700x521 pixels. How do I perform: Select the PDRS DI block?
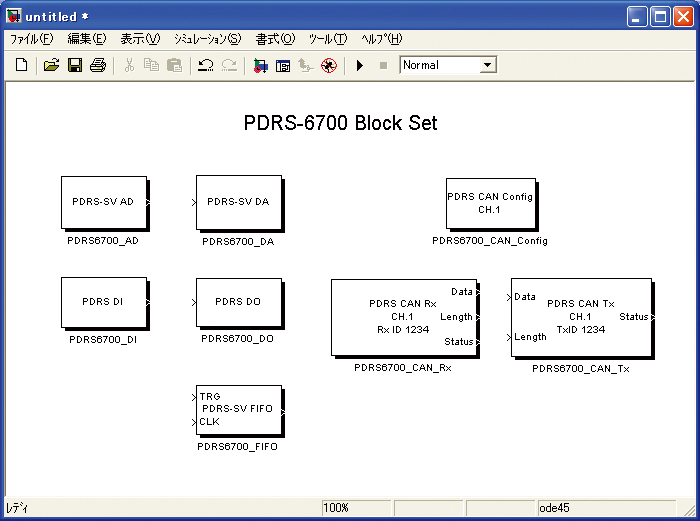tap(104, 302)
